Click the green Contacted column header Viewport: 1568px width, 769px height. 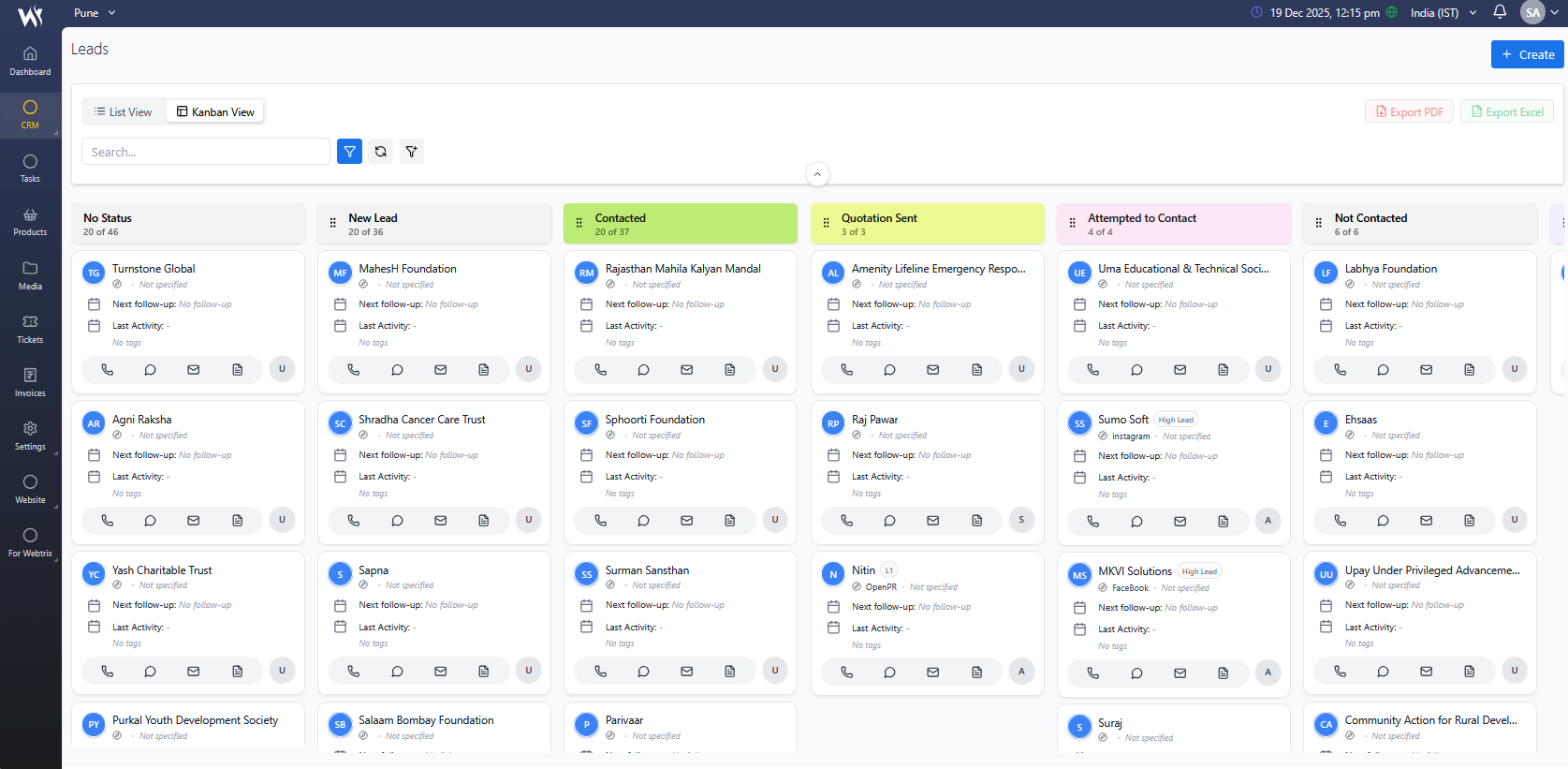(681, 224)
